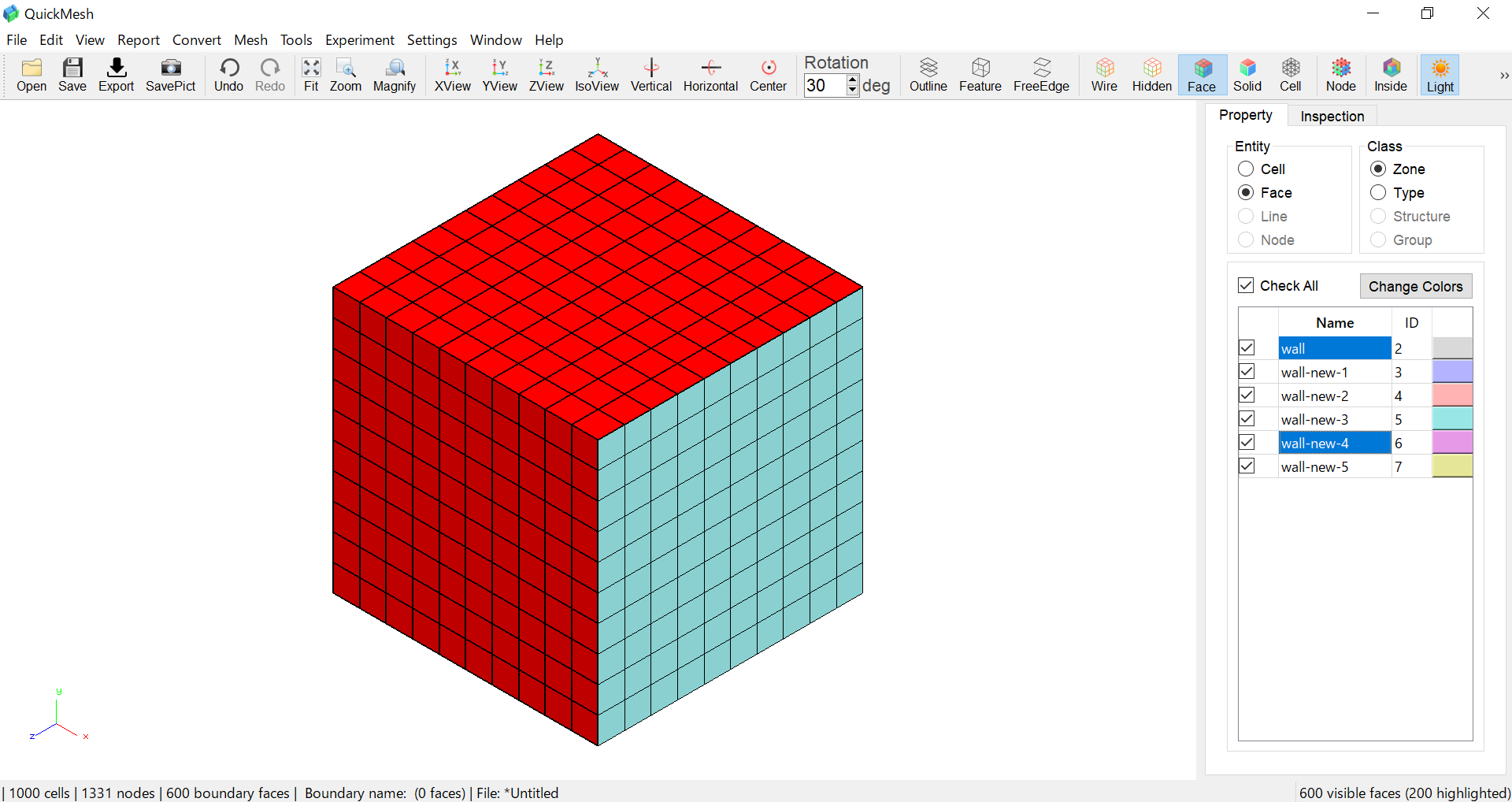Click the SavePict camera icon
Screen dimensions: 1512x802
pyautogui.click(x=170, y=76)
